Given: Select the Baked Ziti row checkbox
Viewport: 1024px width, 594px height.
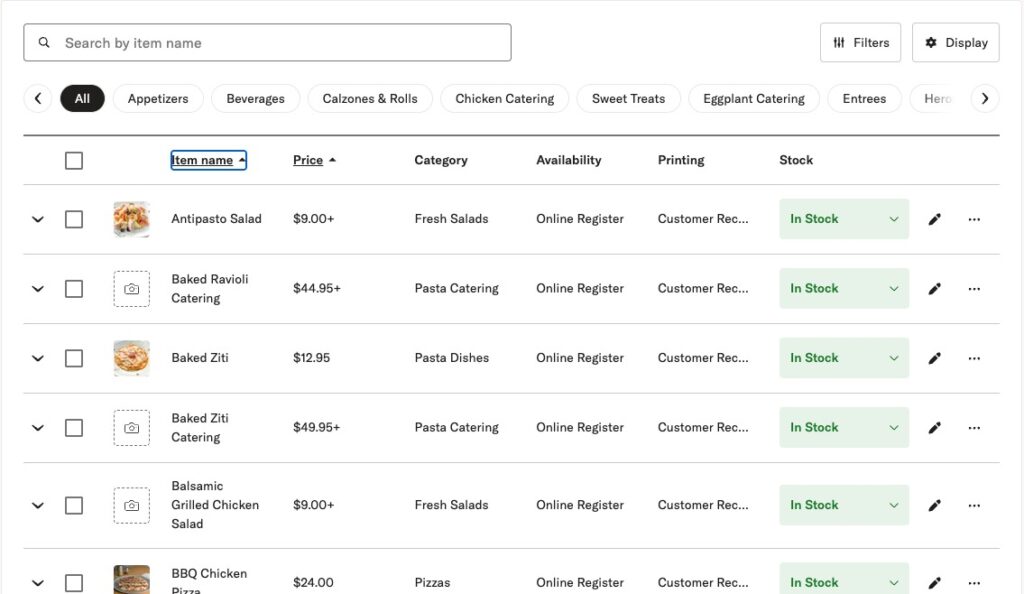Looking at the screenshot, I should click(x=74, y=358).
